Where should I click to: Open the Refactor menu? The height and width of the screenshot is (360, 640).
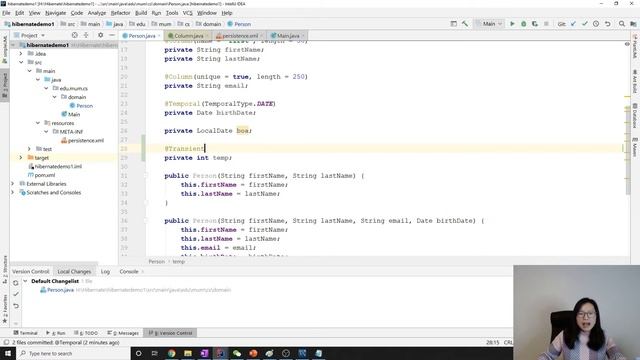pos(120,13)
